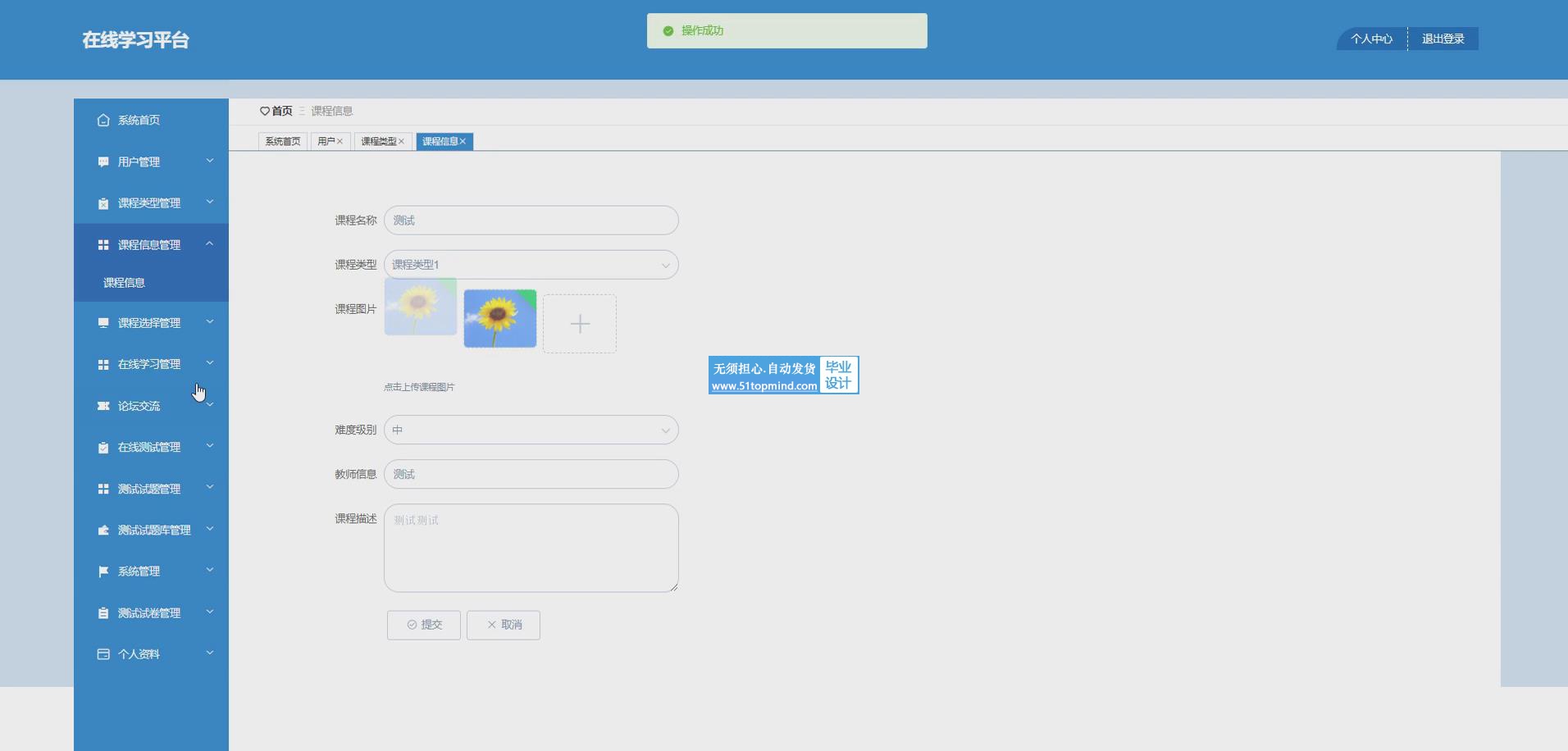Viewport: 1568px width, 751px height.
Task: Switch to the 系统首页 tab
Action: pos(283,142)
